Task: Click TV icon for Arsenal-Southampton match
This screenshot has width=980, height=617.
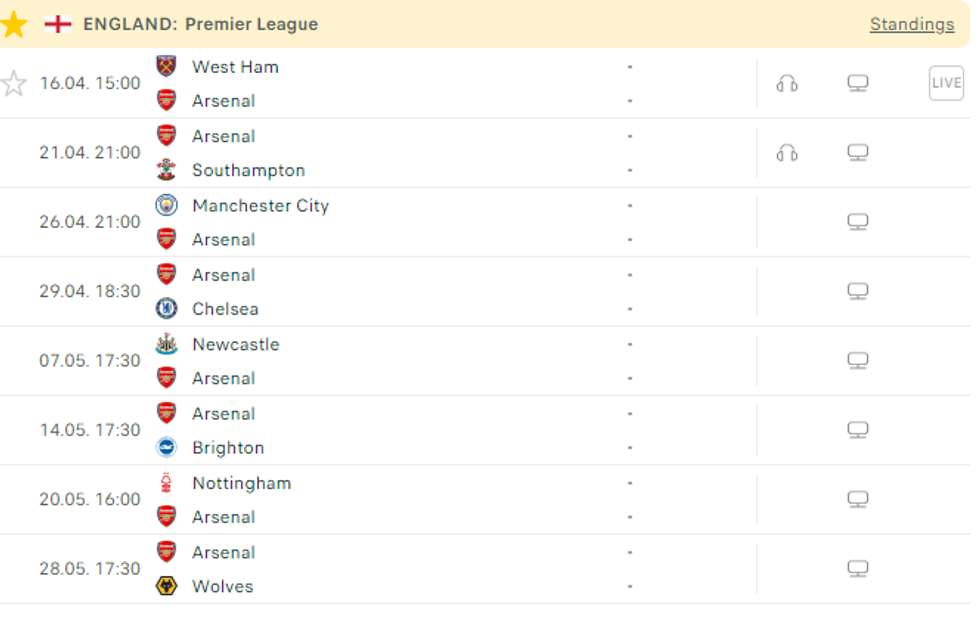Action: [857, 153]
